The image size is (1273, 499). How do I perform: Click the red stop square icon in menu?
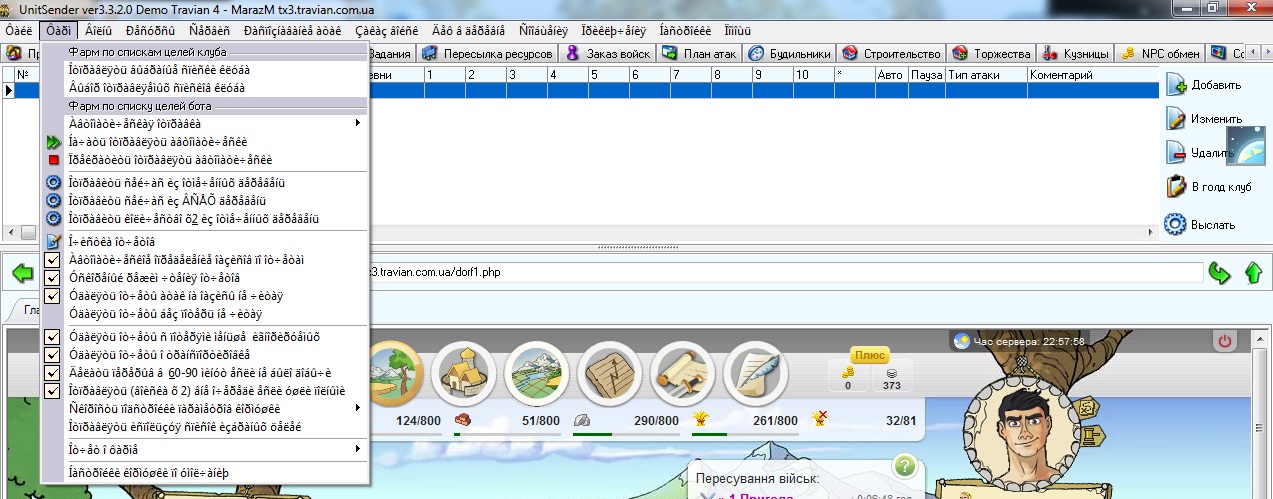click(x=54, y=160)
